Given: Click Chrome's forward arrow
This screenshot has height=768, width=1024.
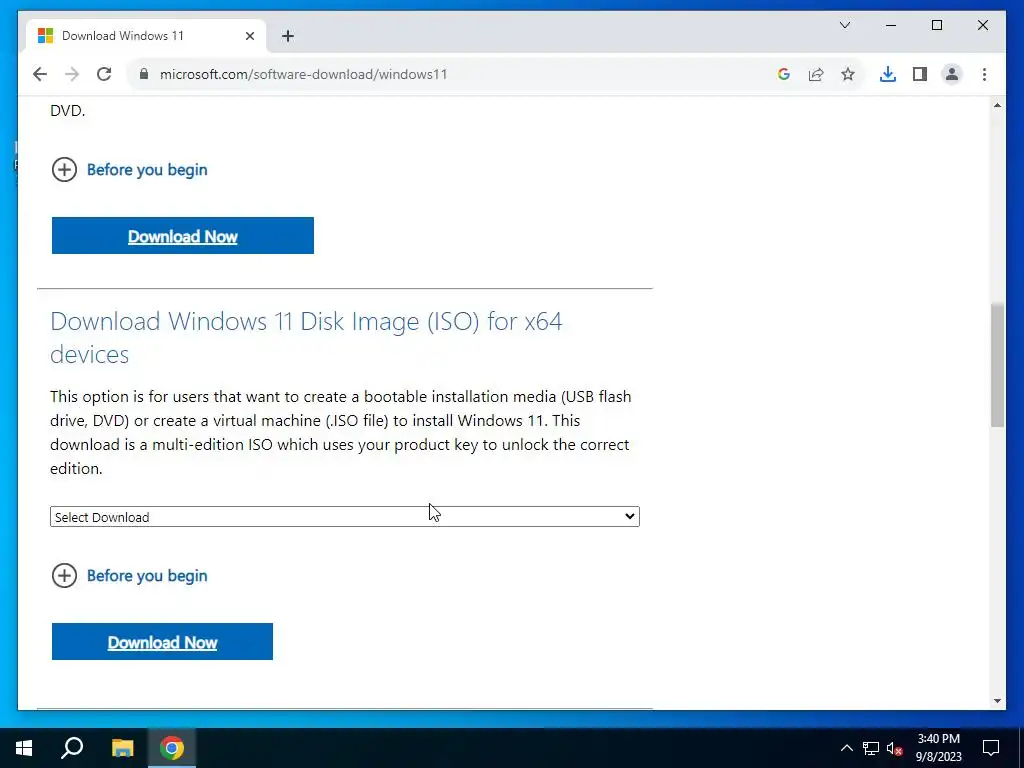Looking at the screenshot, I should tap(72, 74).
